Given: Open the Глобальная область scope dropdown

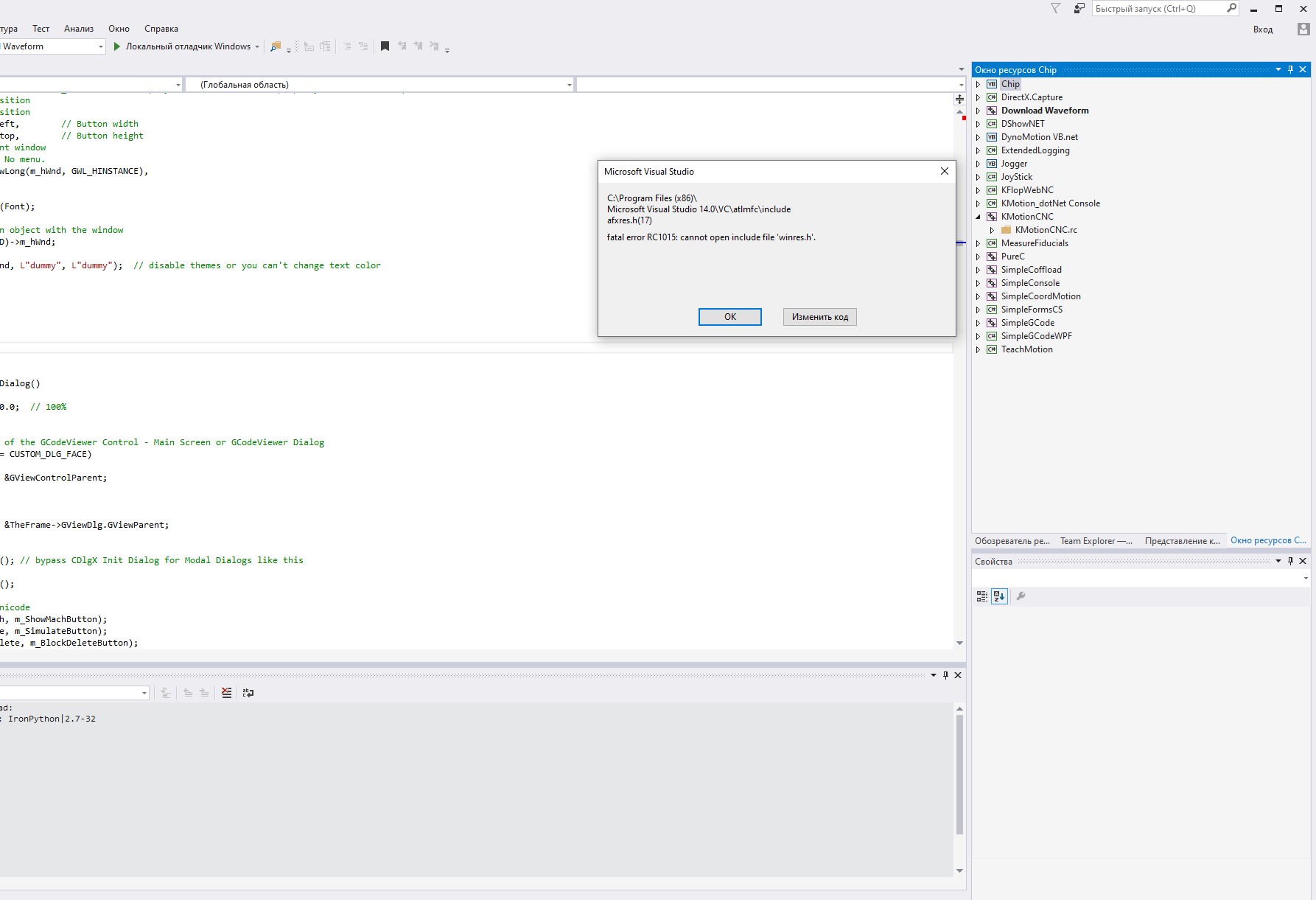Looking at the screenshot, I should [x=569, y=85].
